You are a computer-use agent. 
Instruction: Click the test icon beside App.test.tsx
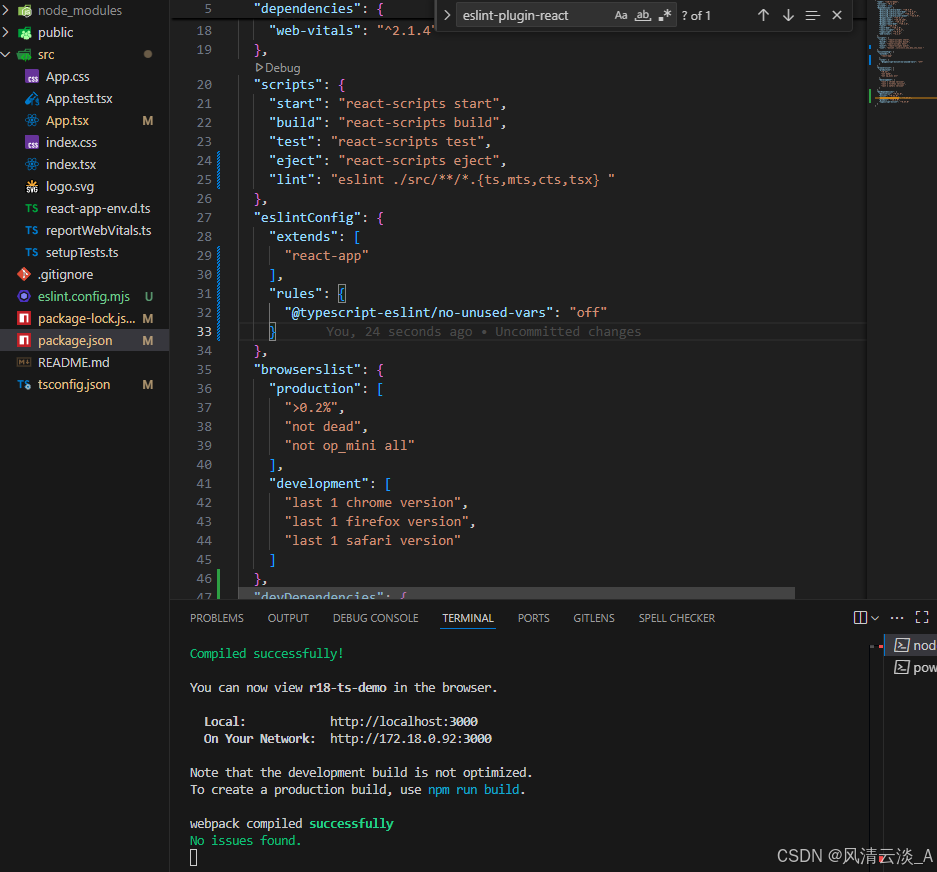(32, 99)
